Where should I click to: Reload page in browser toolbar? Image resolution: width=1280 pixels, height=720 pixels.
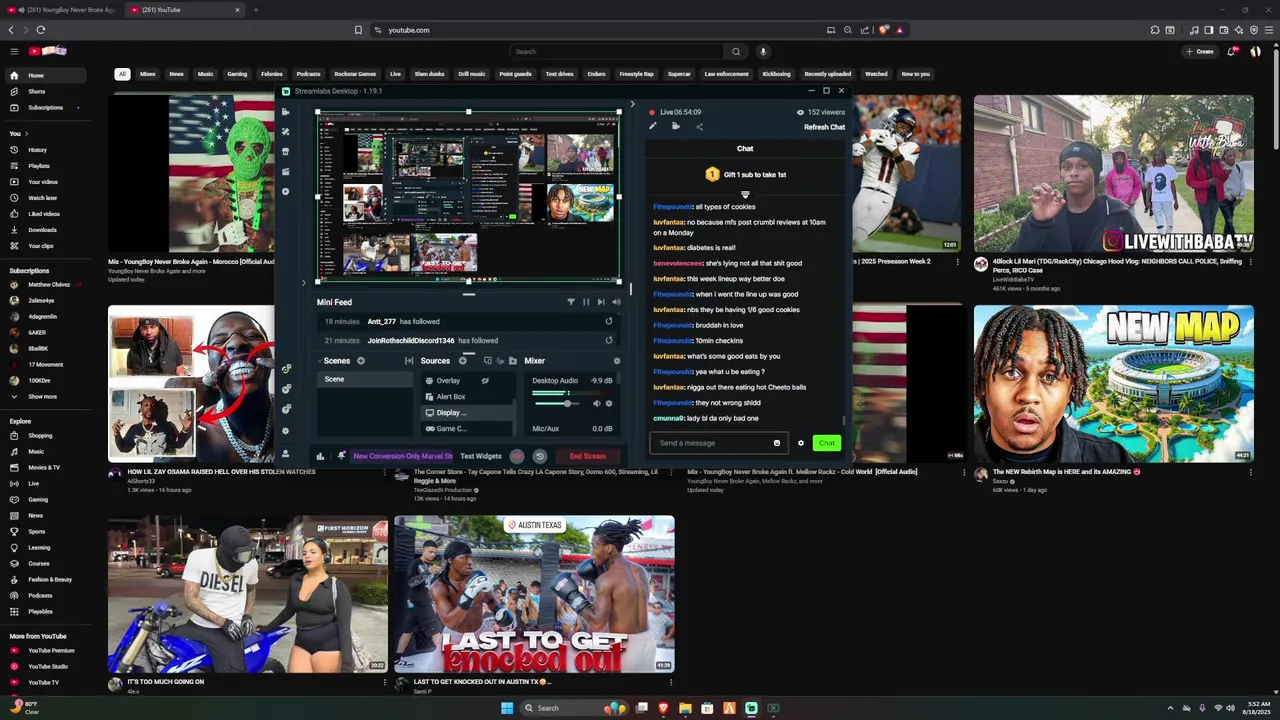[41, 30]
